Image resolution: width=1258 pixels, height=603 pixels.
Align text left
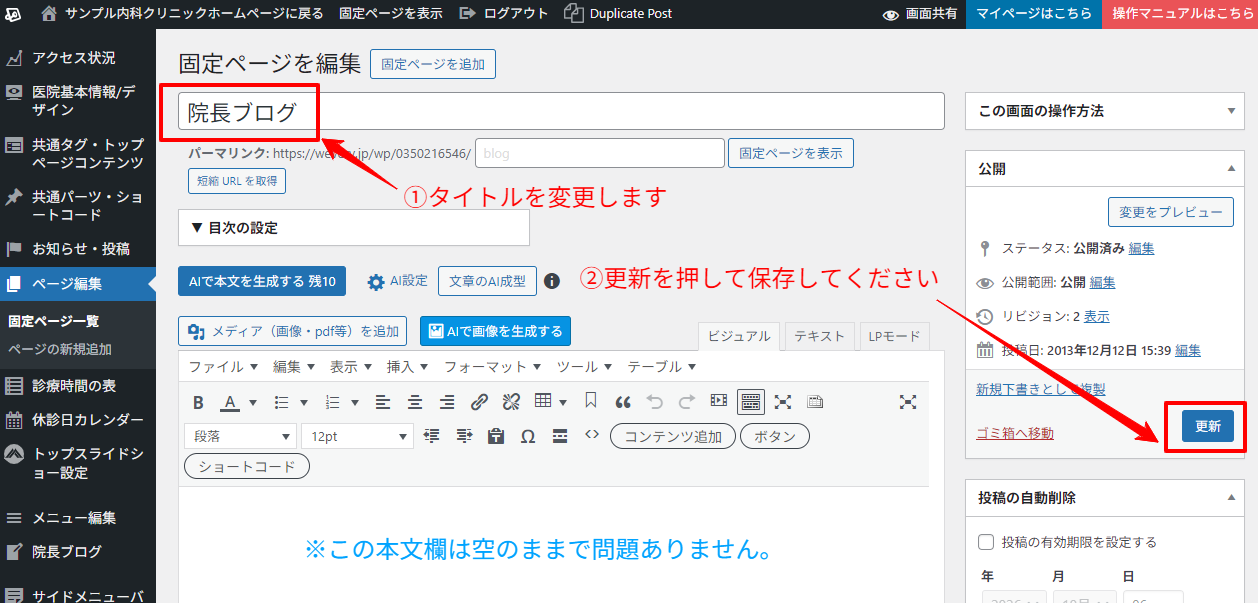tap(383, 402)
